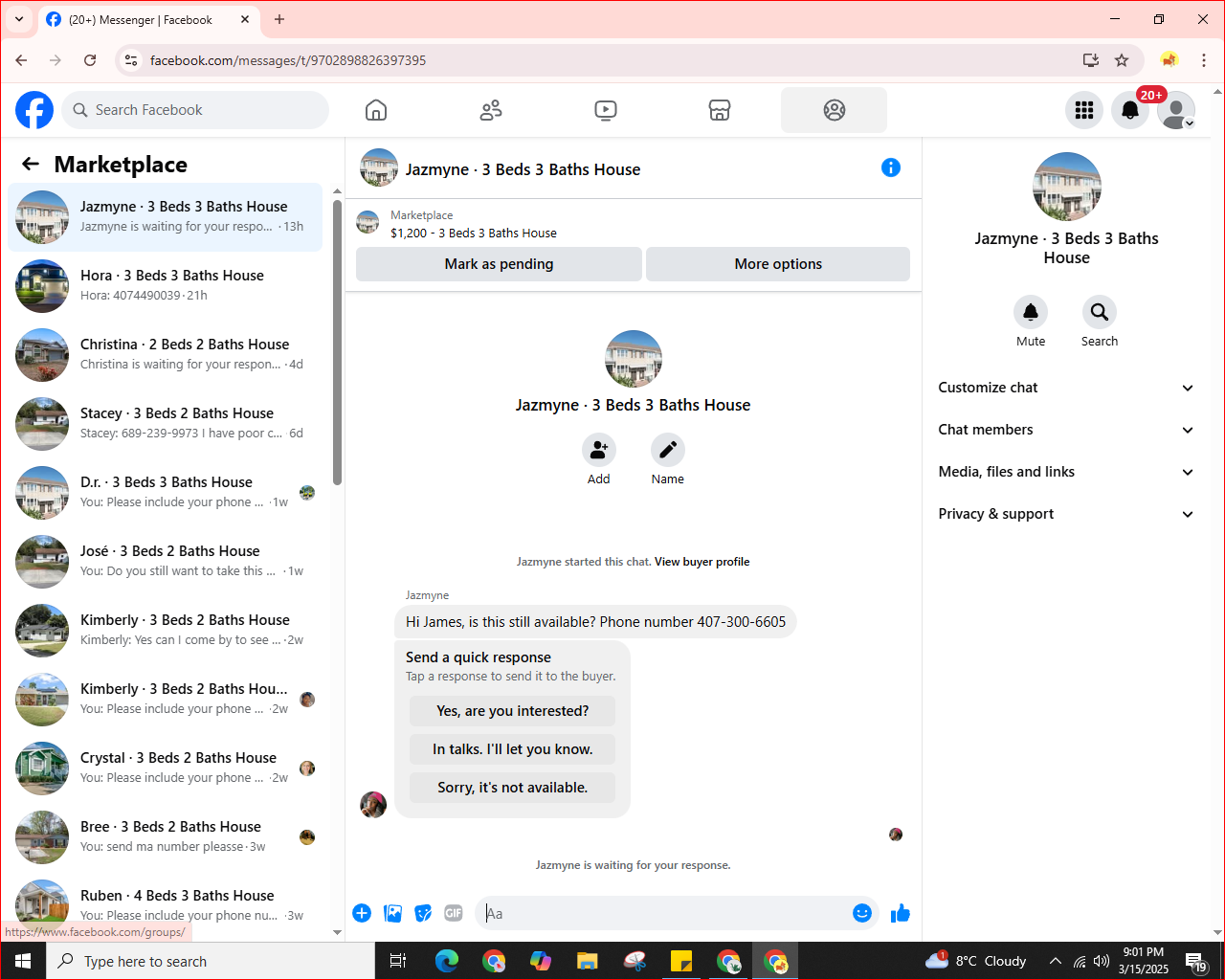Open Jazmyne 3 Beds 3 Baths conversation
The height and width of the screenshot is (980, 1225).
(166, 217)
